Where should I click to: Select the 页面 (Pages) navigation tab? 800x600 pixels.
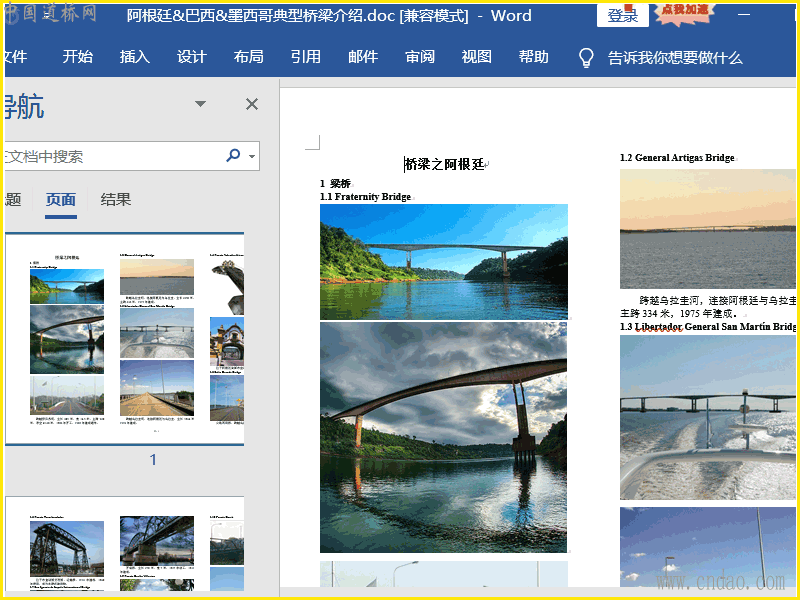(x=61, y=199)
